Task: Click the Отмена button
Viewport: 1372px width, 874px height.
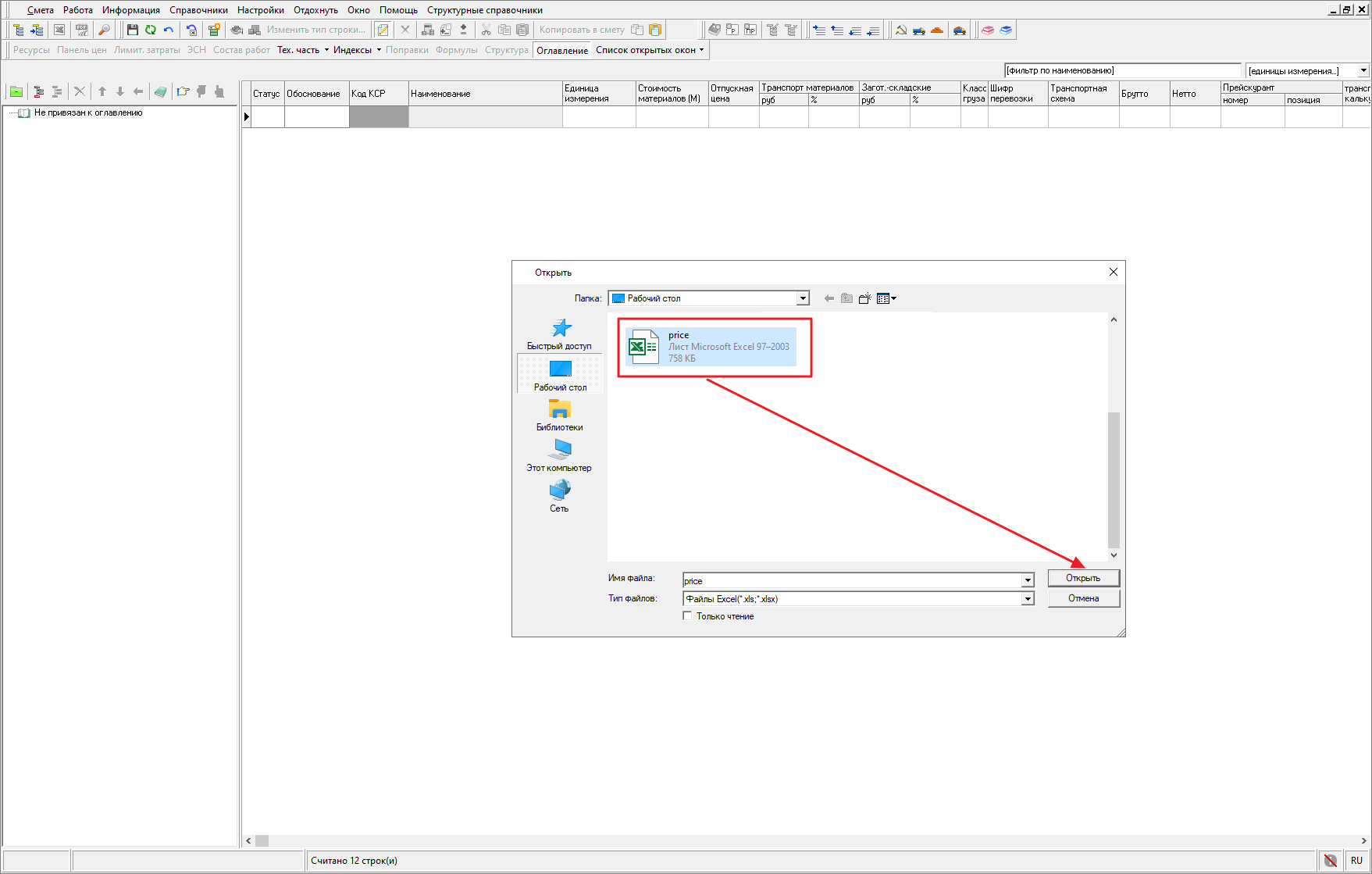Action: (1083, 598)
